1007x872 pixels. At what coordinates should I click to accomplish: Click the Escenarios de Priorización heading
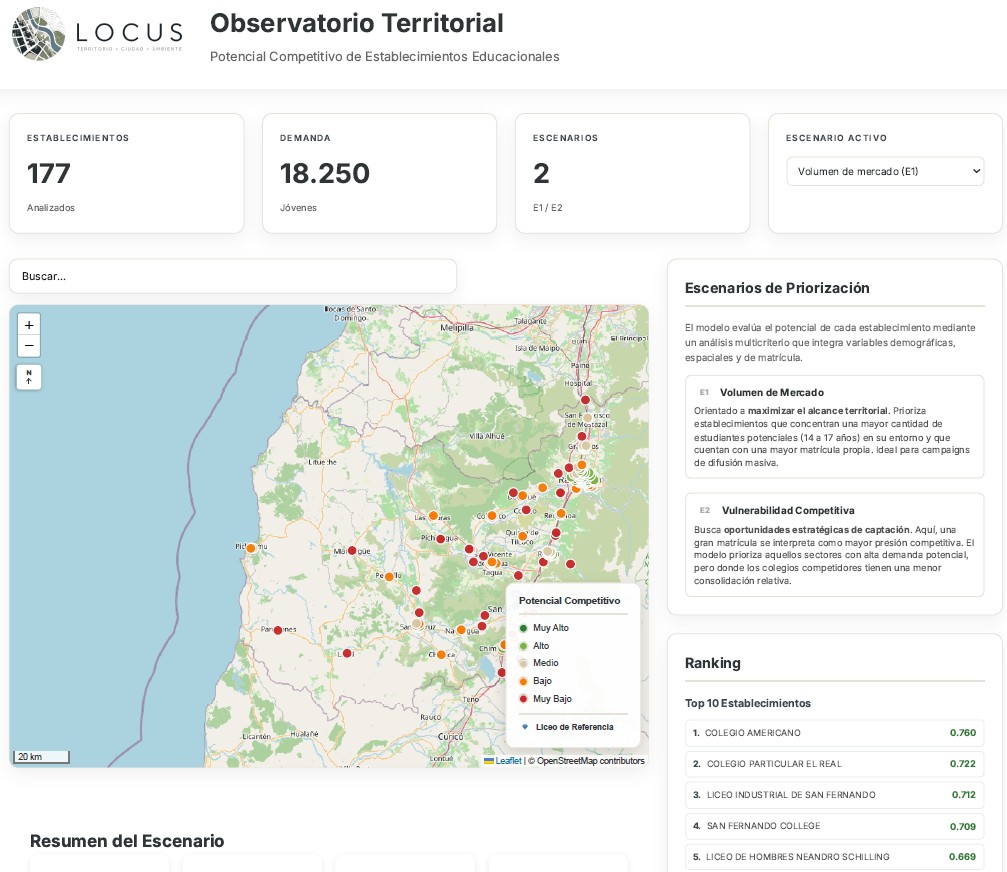point(777,288)
